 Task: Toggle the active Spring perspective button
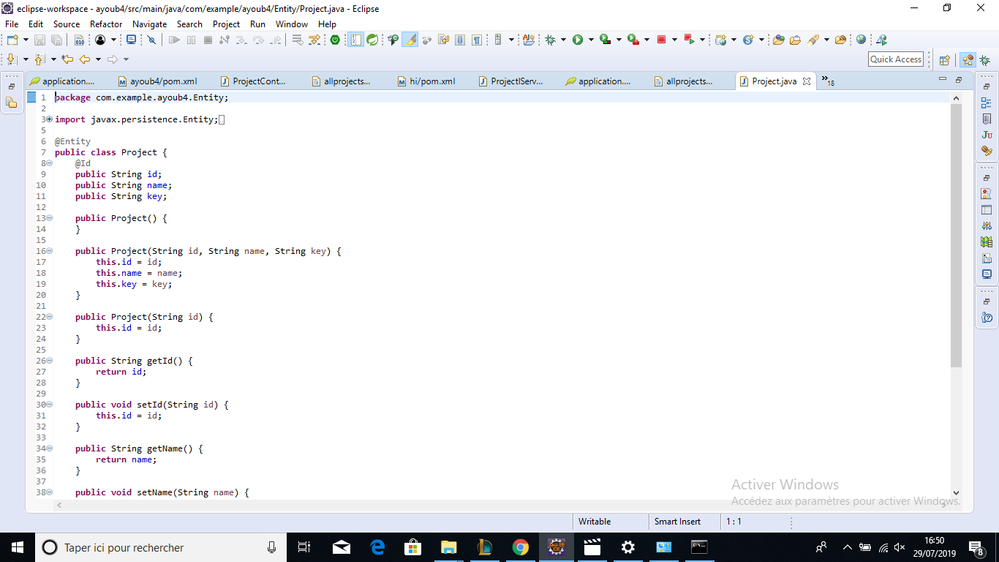coord(968,60)
